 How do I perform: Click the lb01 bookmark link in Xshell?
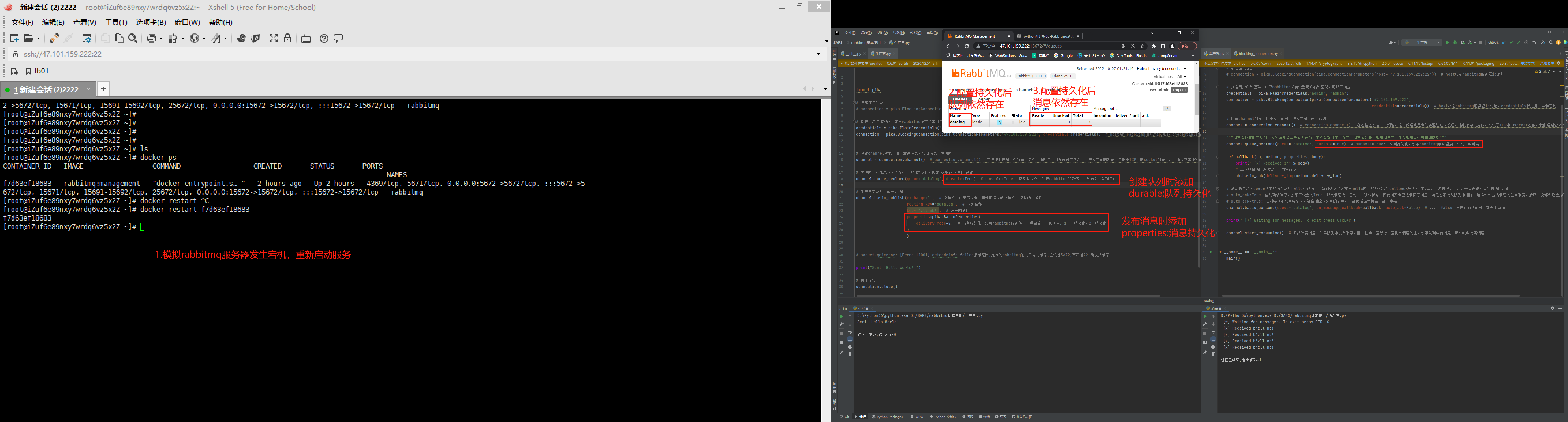pos(37,71)
